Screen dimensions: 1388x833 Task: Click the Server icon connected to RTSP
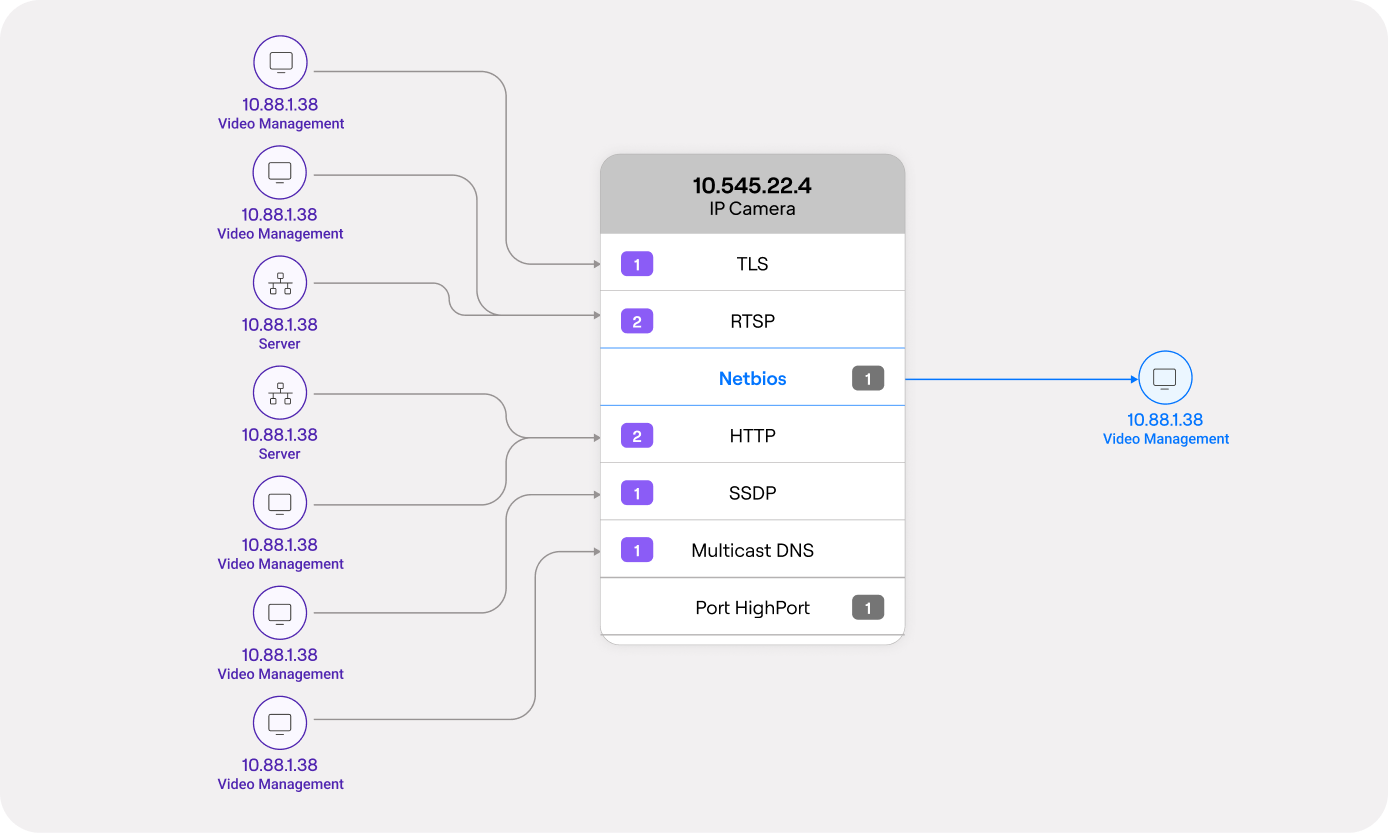(x=280, y=282)
